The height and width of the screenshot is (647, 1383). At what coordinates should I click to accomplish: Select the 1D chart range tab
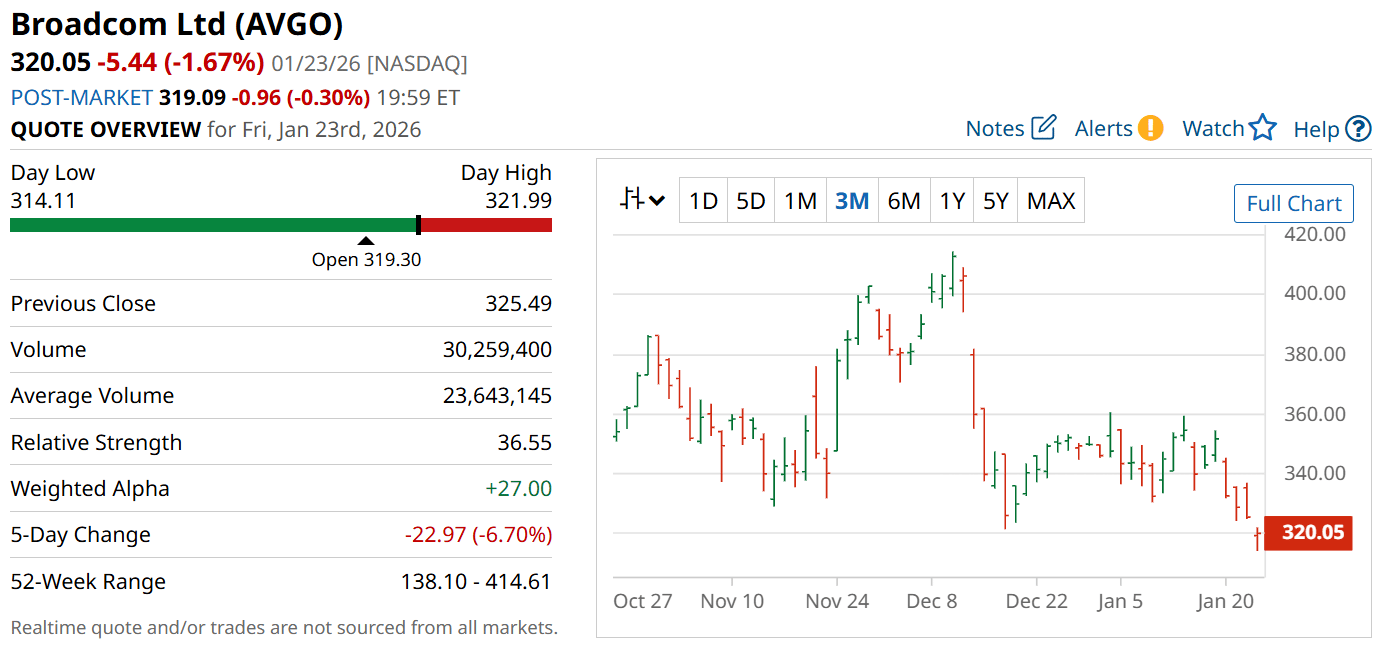tap(703, 201)
